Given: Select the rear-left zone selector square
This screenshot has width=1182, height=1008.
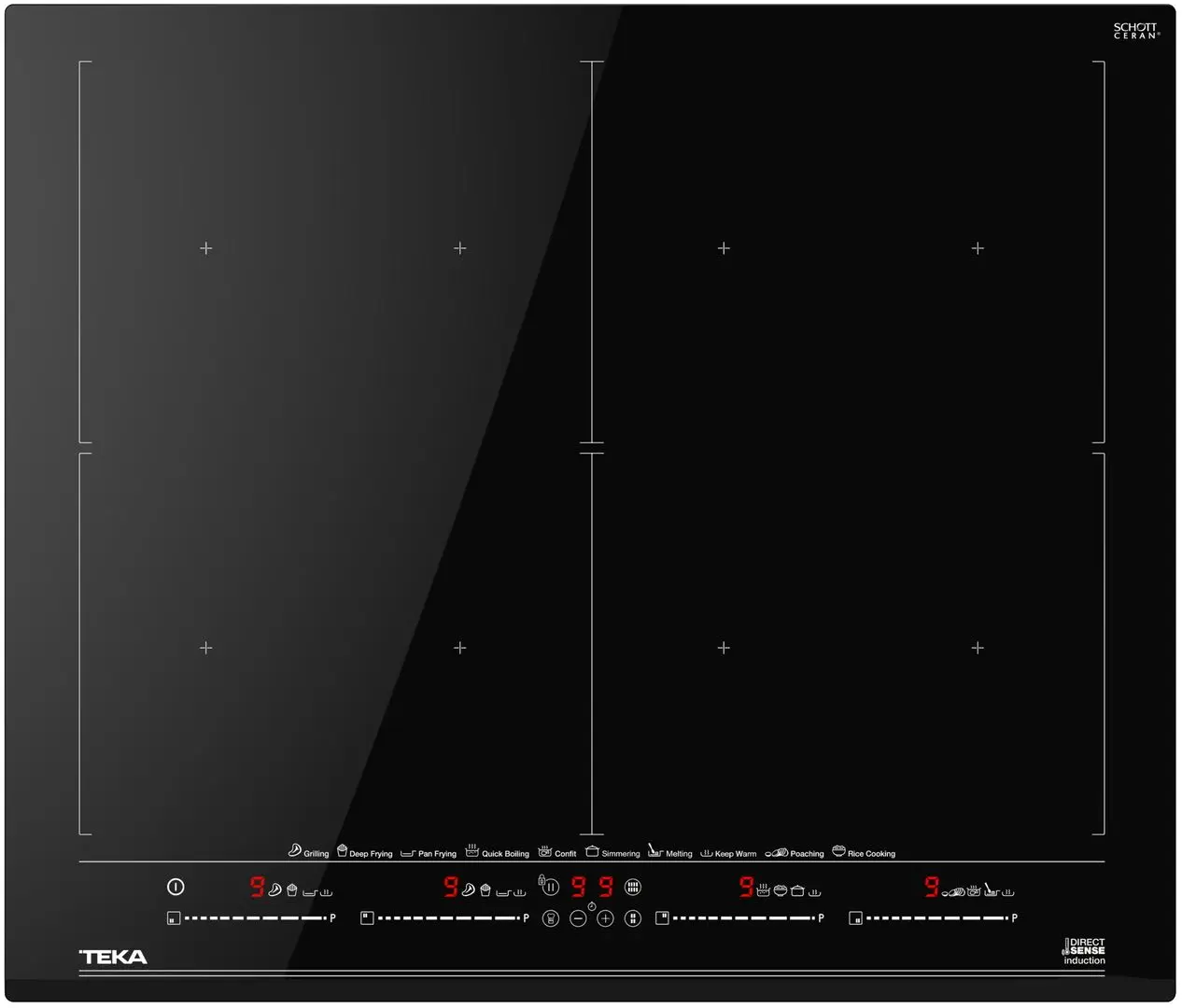Looking at the screenshot, I should pos(367,918).
